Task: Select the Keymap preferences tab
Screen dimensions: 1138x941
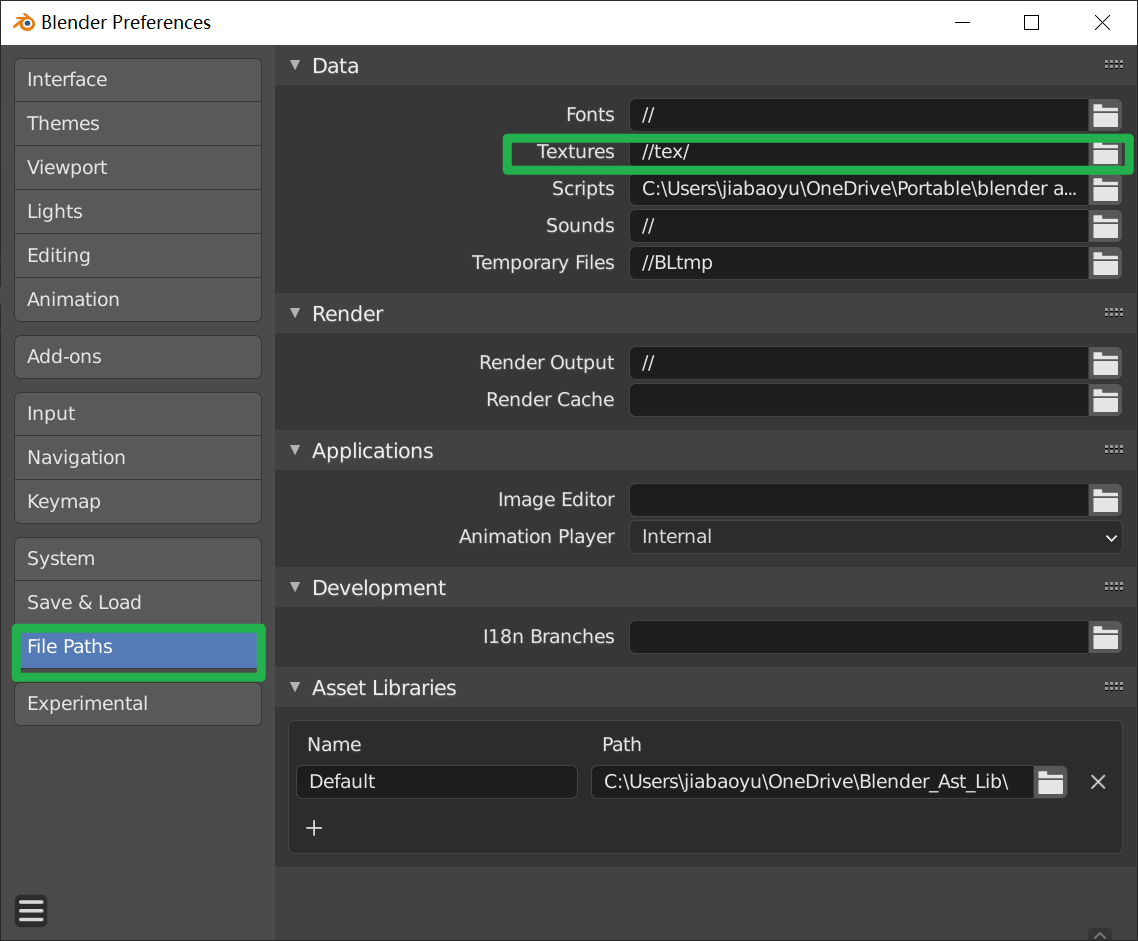Action: (138, 501)
